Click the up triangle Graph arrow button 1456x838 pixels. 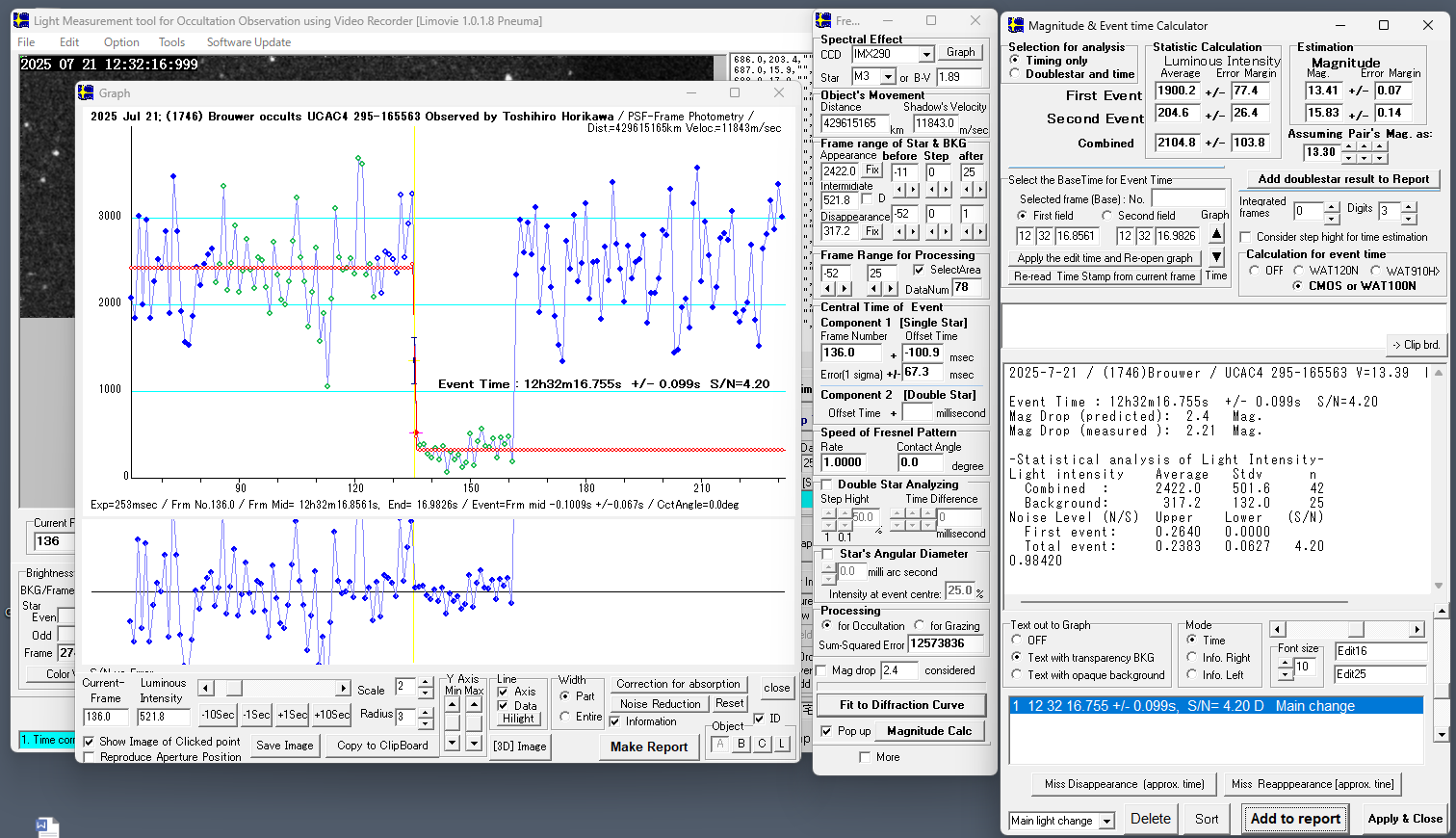pyautogui.click(x=1216, y=234)
